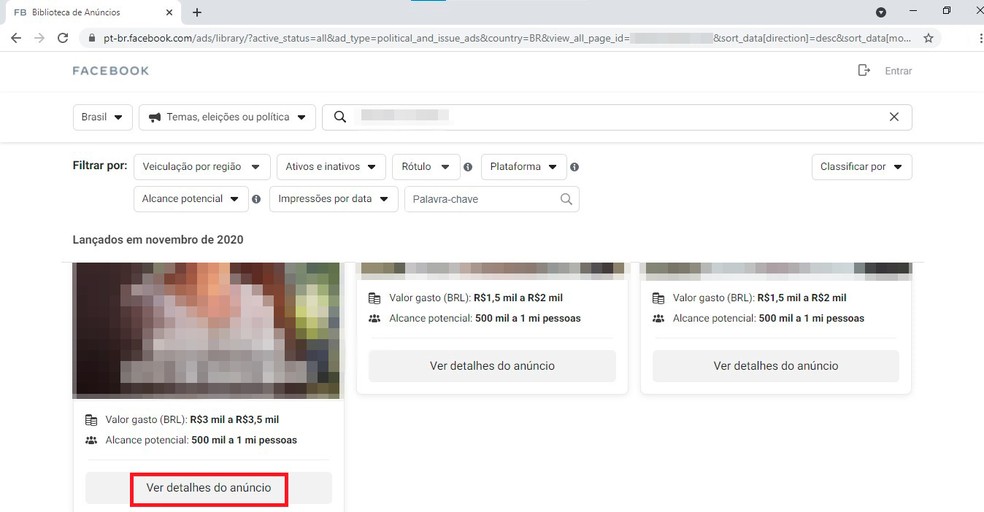The width and height of the screenshot is (984, 512).
Task: Click the megaphone icon in category dropdown
Action: [154, 117]
